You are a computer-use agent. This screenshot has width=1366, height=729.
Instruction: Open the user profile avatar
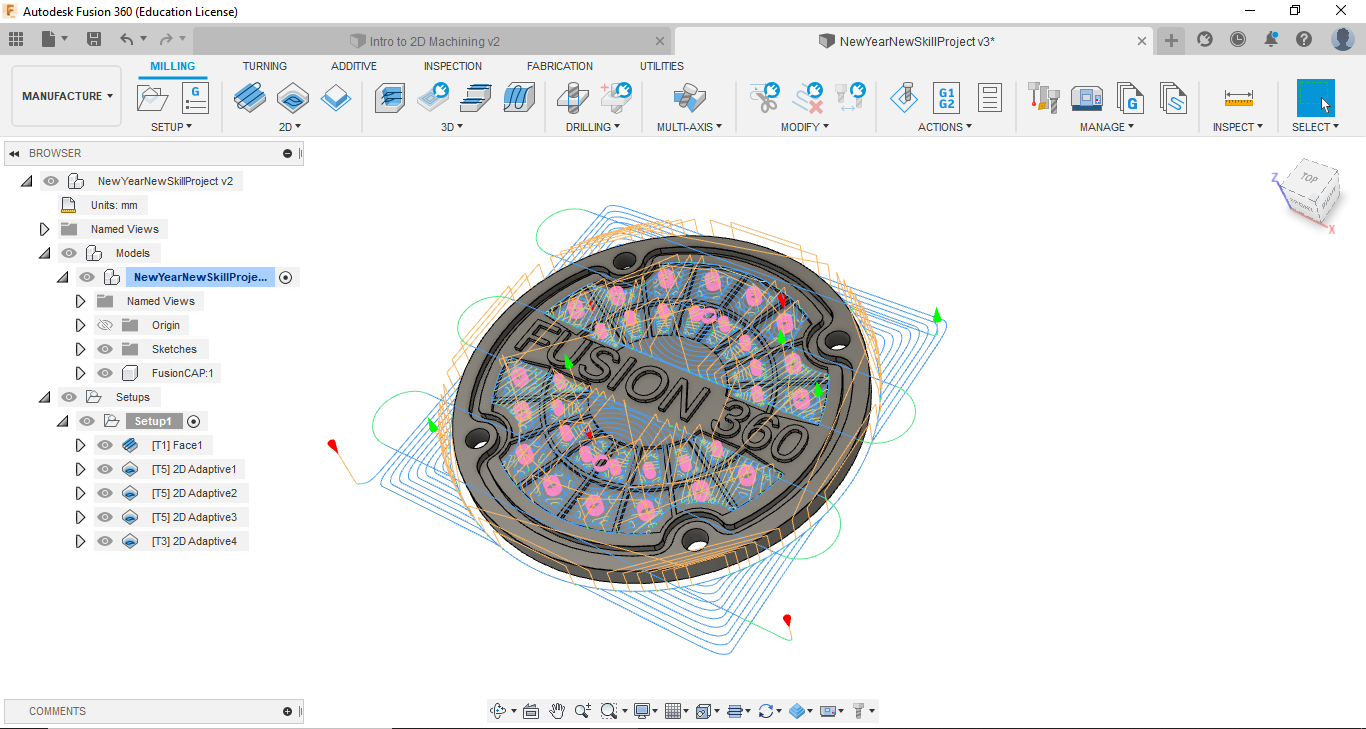point(1343,39)
